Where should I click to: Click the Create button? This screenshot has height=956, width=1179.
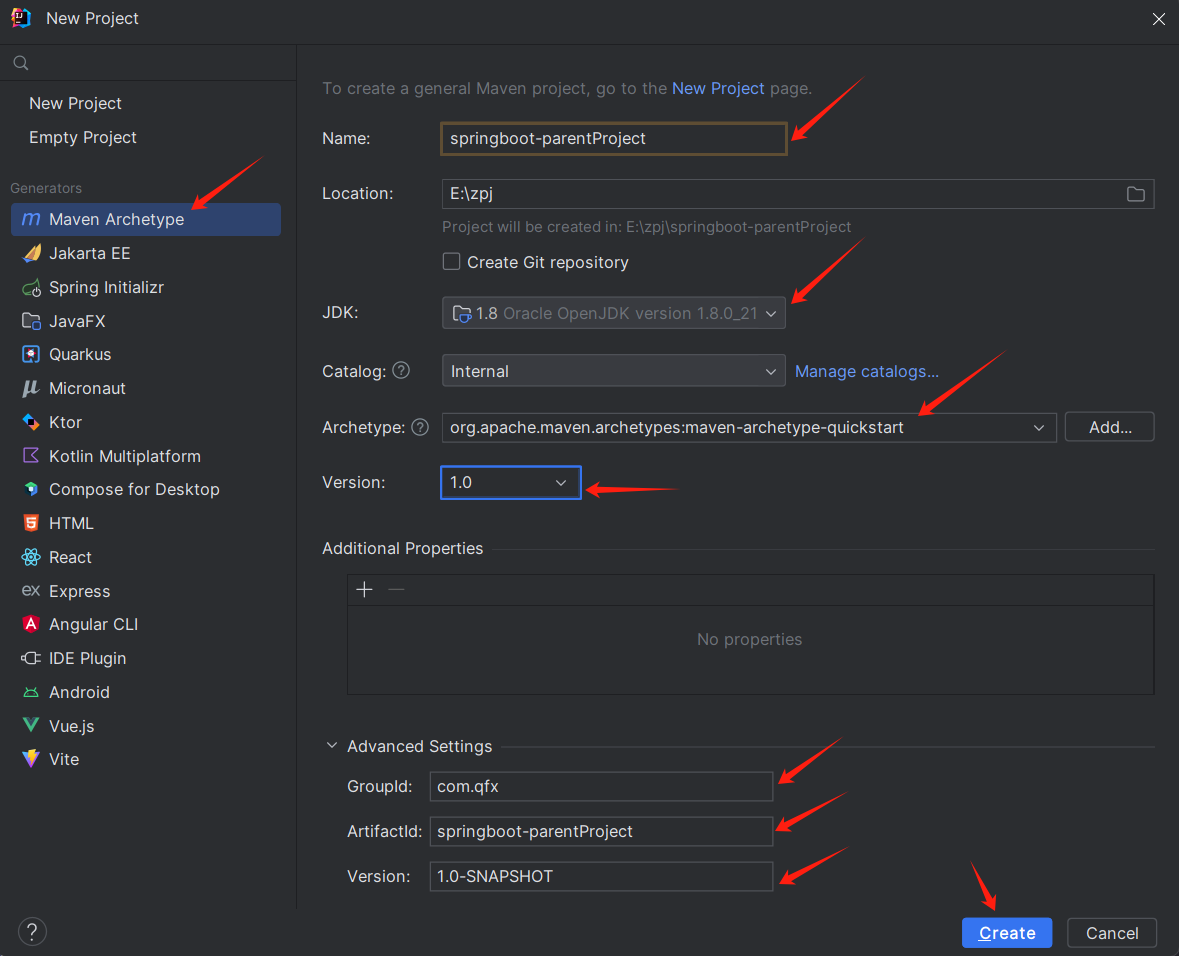[1007, 933]
